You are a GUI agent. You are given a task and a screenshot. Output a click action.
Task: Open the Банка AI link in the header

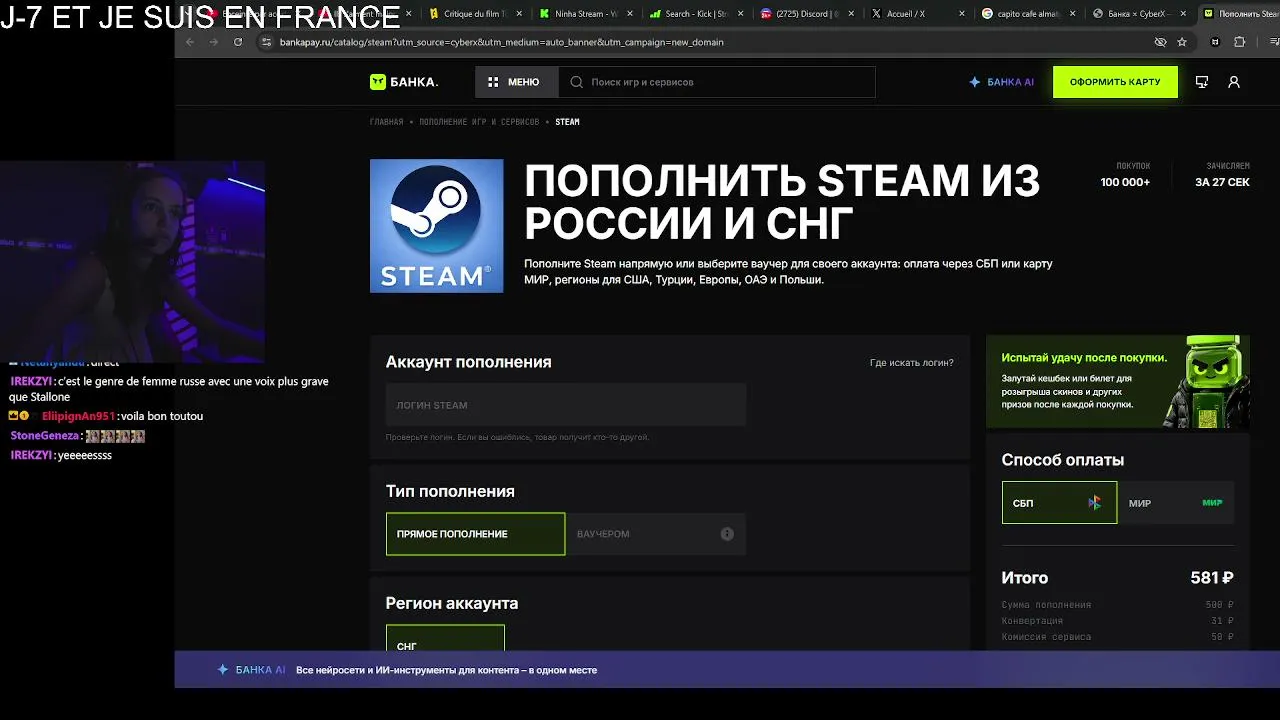[1002, 82]
